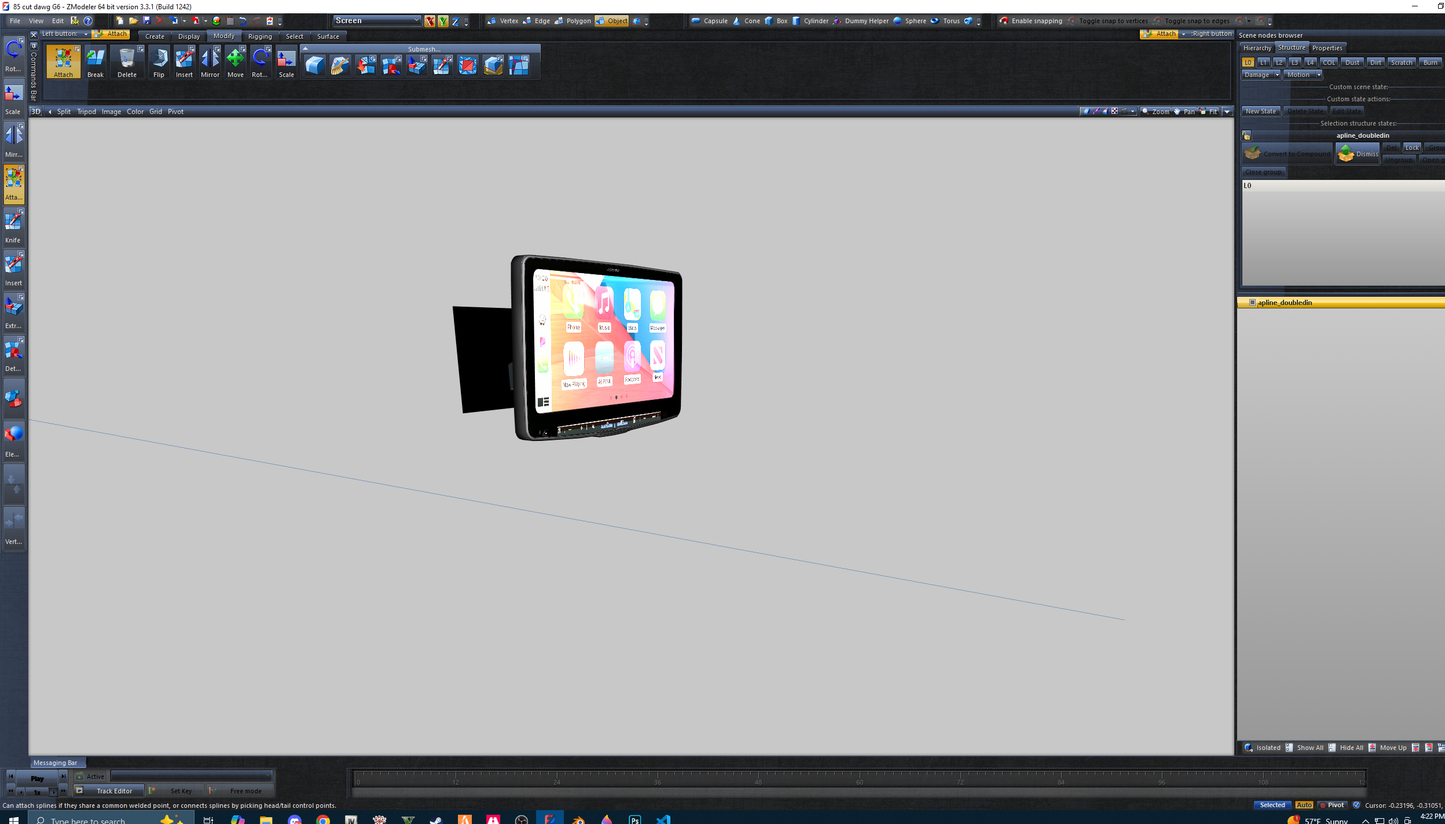The width and height of the screenshot is (1445, 824).
Task: Enable snapping toggle in top toolbar
Action: [1031, 21]
